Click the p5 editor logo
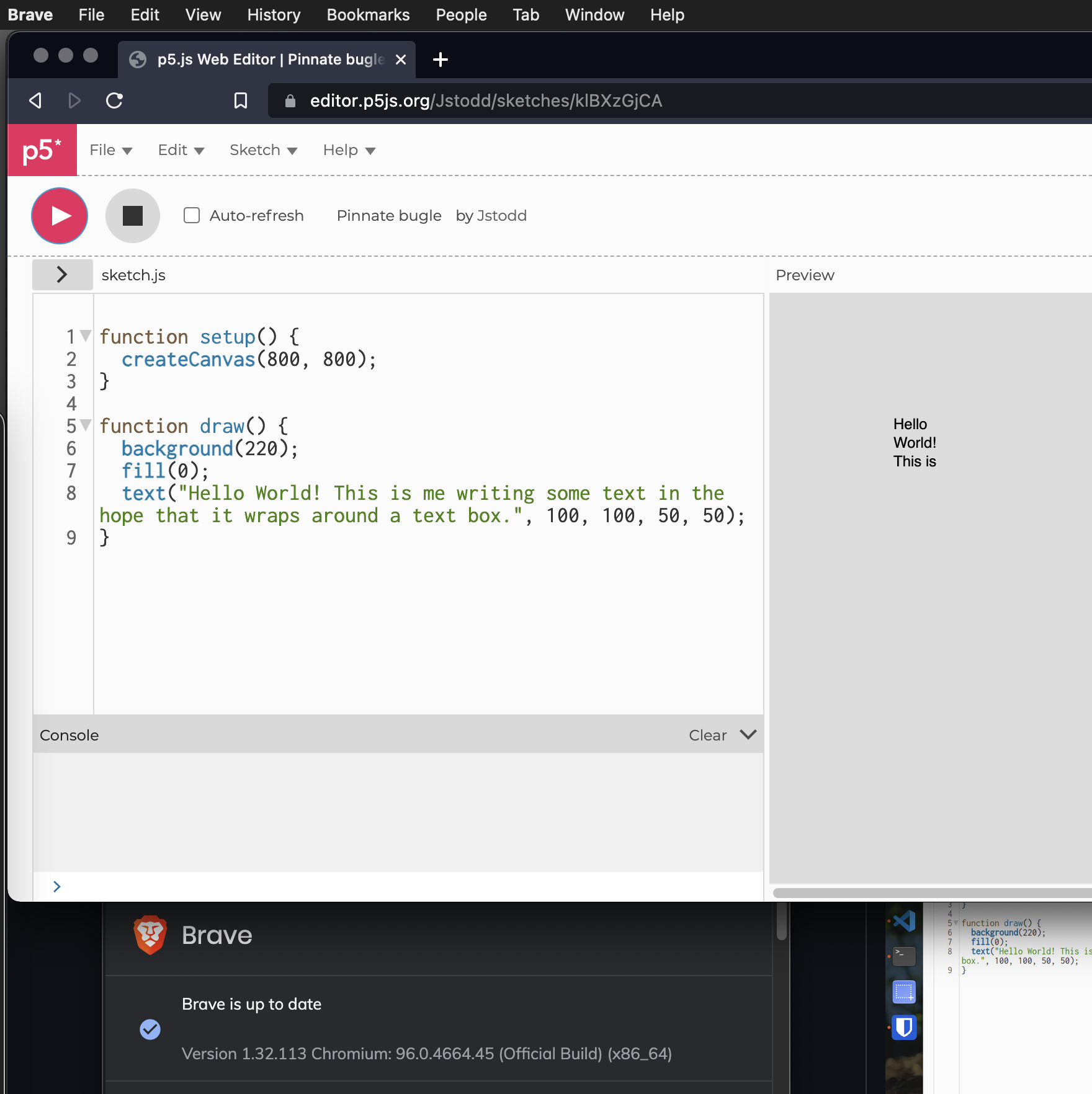The image size is (1092, 1094). click(x=41, y=149)
